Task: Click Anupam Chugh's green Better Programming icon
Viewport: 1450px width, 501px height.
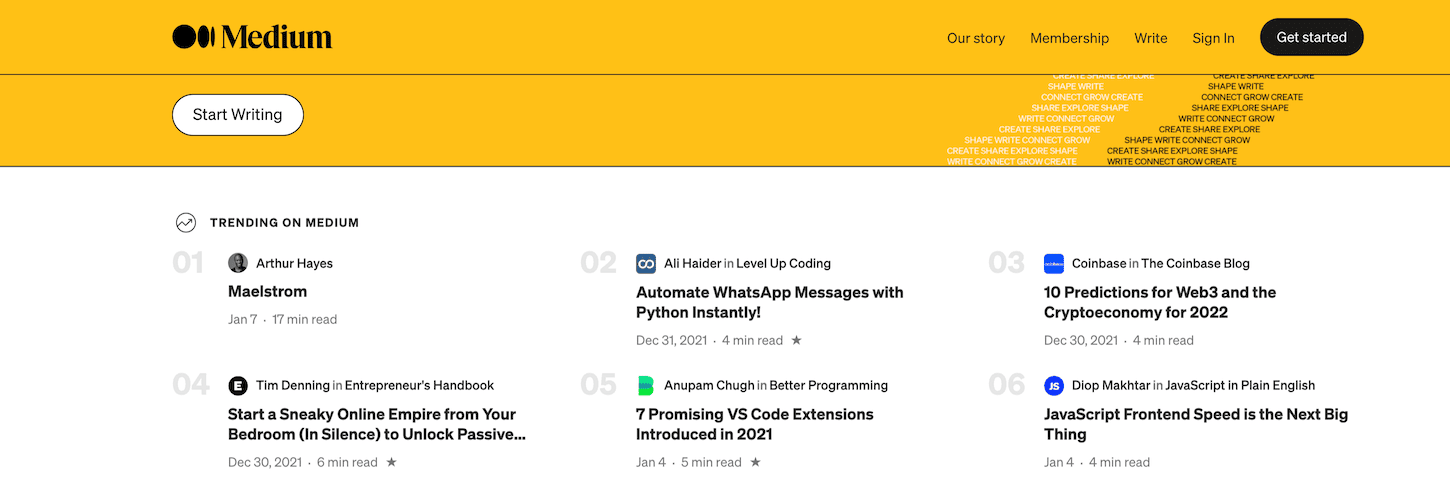Action: (x=646, y=385)
